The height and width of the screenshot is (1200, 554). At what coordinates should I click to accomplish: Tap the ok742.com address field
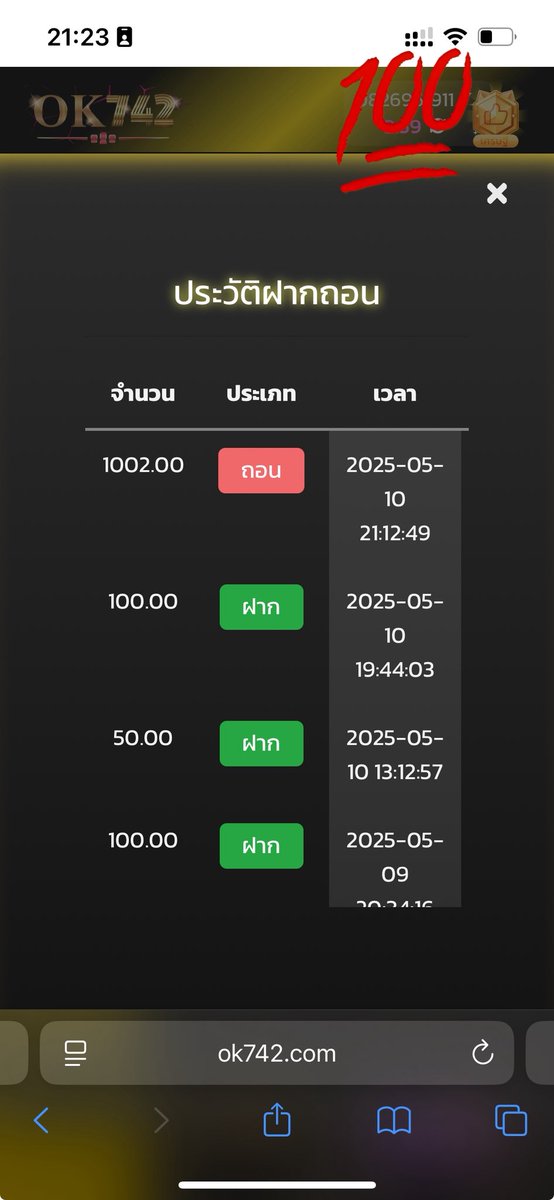[x=277, y=1053]
